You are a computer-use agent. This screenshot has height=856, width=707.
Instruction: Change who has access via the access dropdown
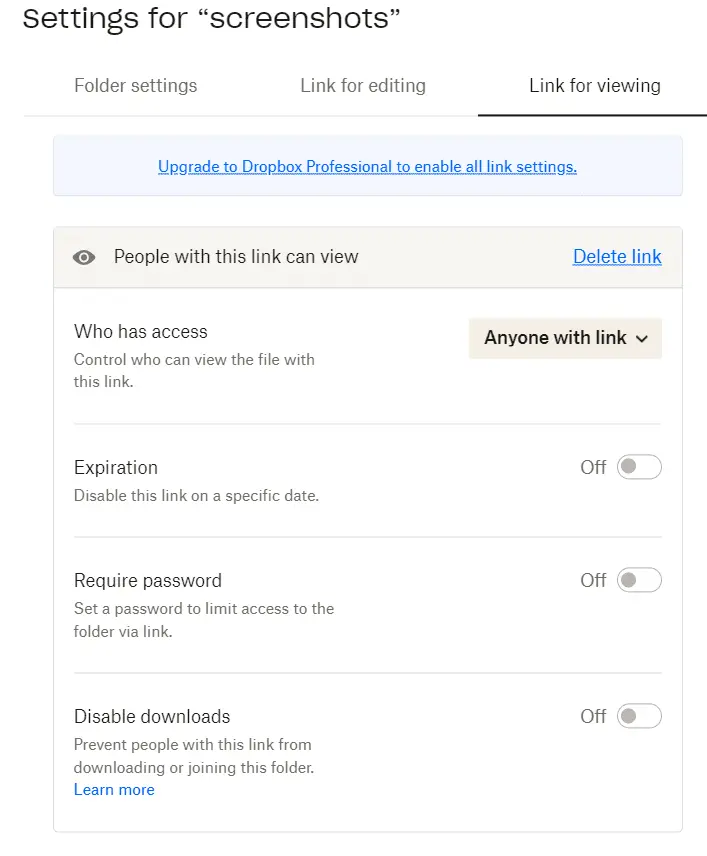coord(565,338)
